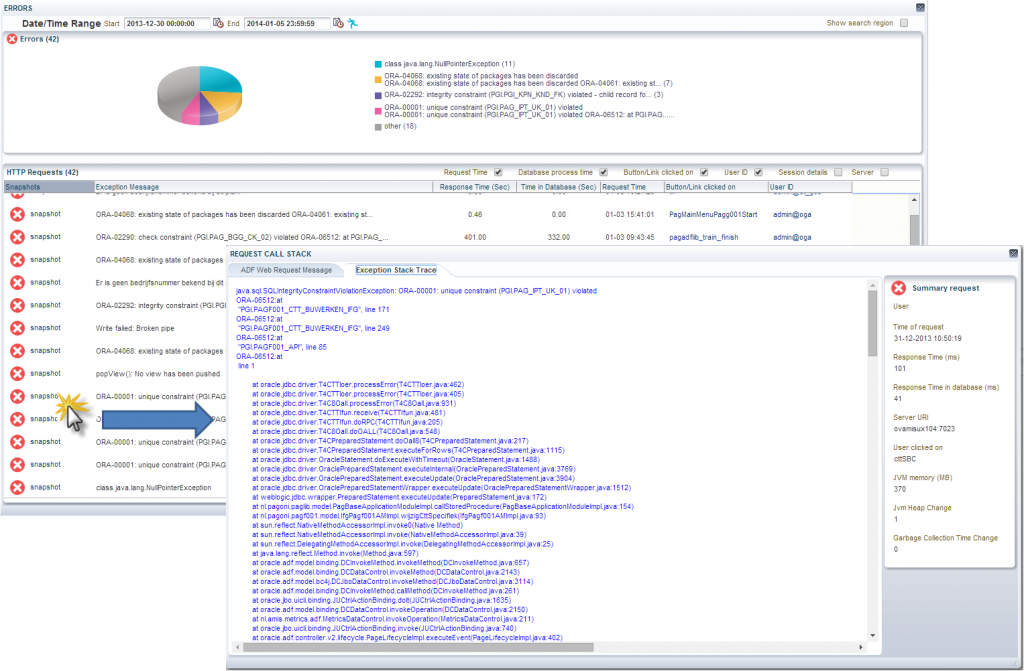Click the error icon for the NullPointerException row
1024x671 pixels.
pyautogui.click(x=18, y=487)
